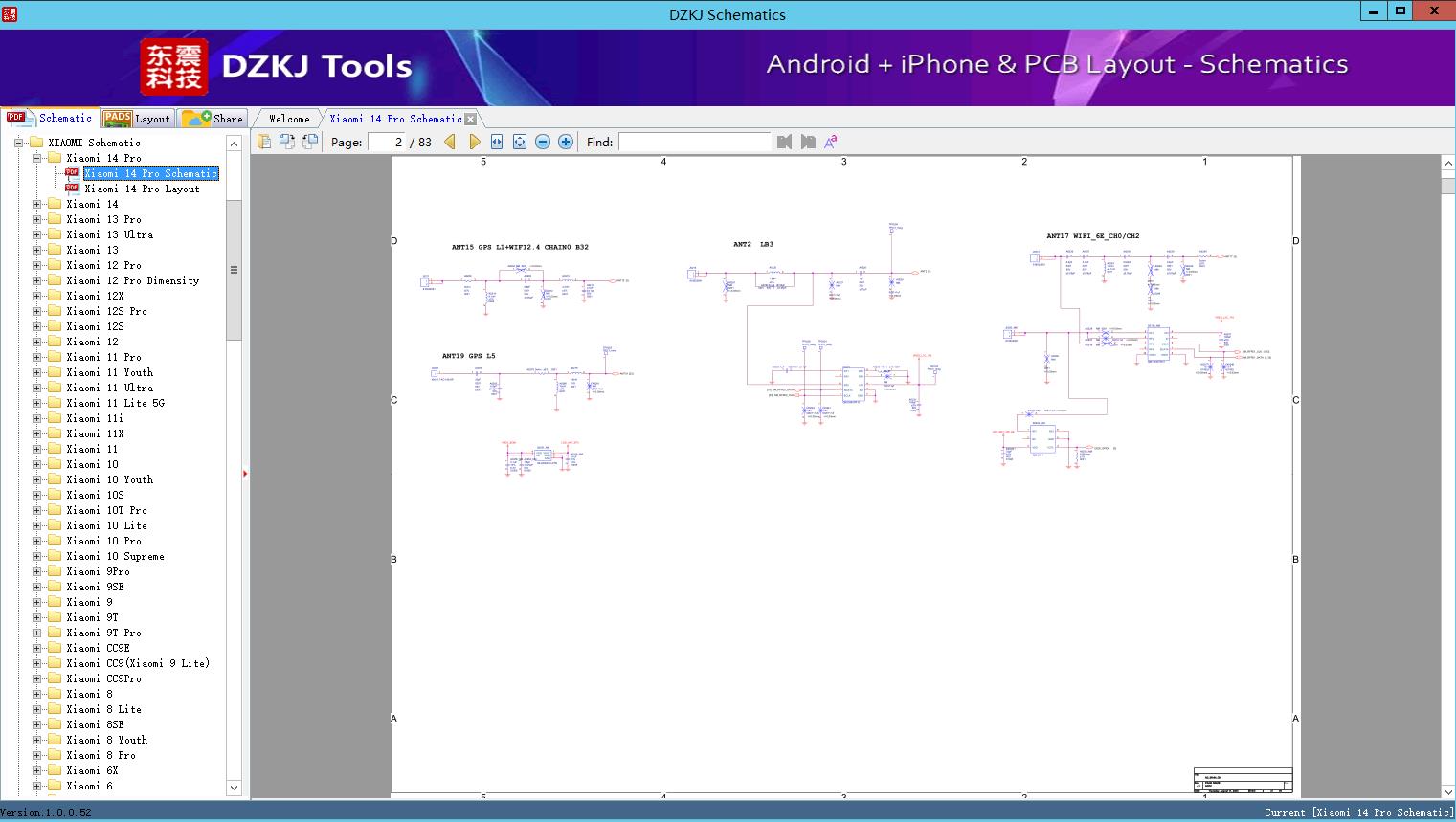Click the PDF icon of Xiaomi 14 Pro Layout
This screenshot has width=1456, height=822.
(72, 189)
